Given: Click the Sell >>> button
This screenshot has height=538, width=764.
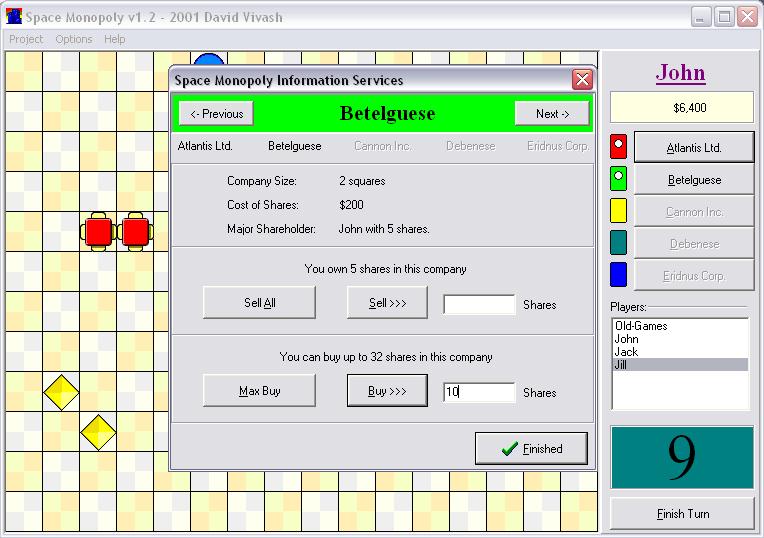Looking at the screenshot, I should click(x=387, y=303).
